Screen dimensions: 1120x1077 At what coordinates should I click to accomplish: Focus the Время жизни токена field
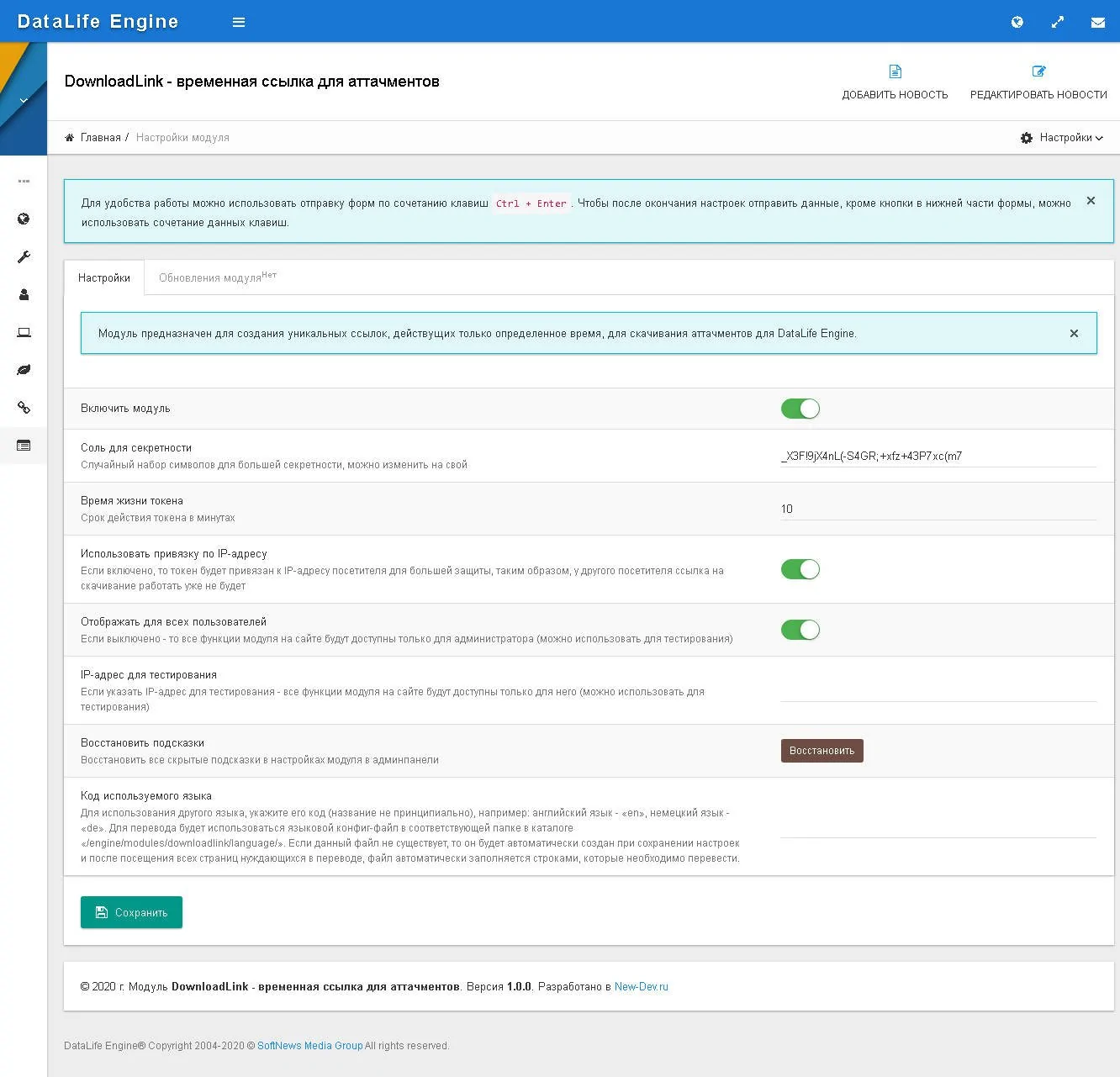pos(938,509)
